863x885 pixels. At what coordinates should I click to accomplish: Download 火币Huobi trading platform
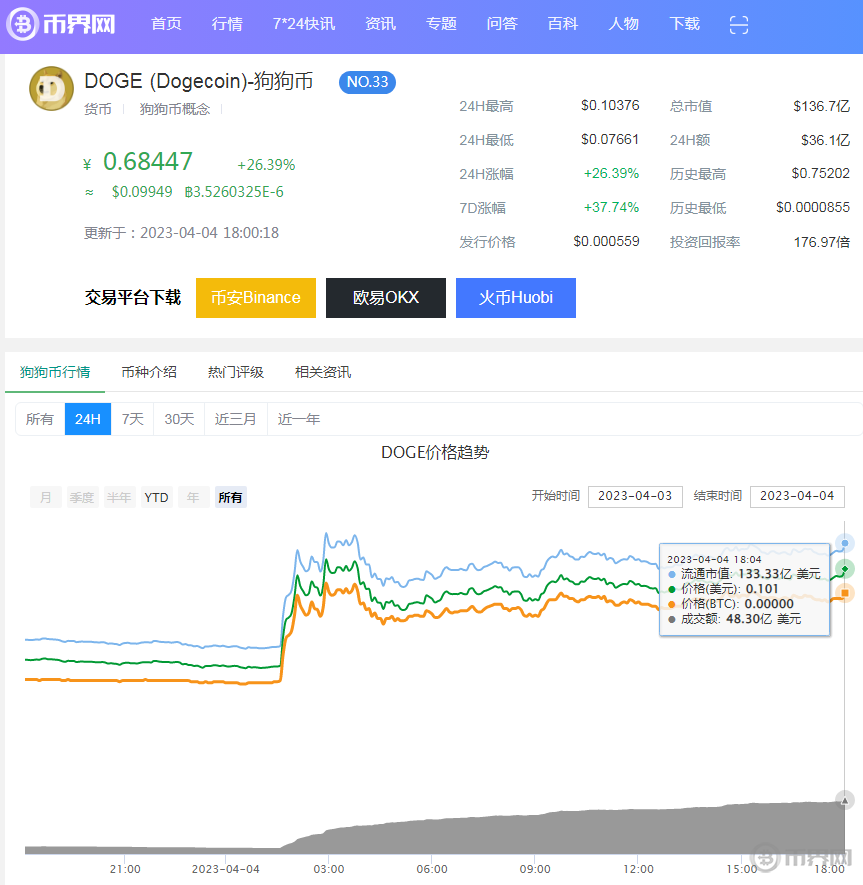[x=516, y=297]
